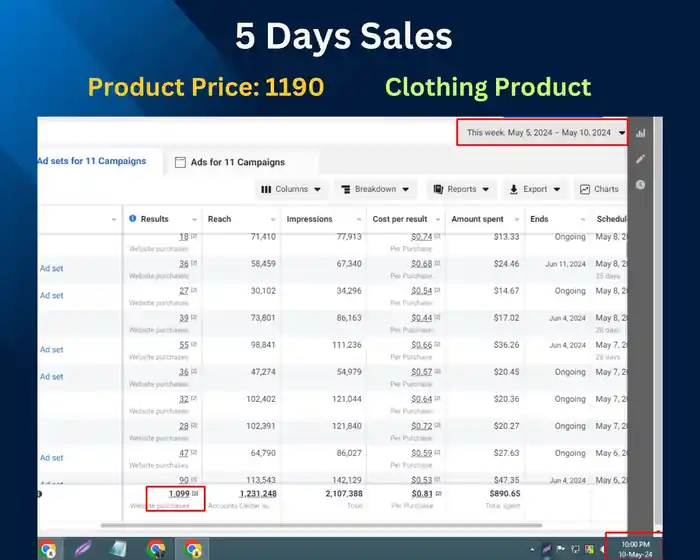Open the Columns dropdown
700x560 pixels.
tap(291, 189)
